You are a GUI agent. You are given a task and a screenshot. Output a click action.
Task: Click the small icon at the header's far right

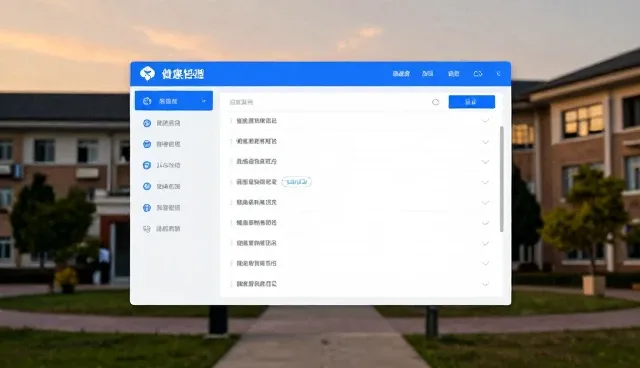click(498, 74)
